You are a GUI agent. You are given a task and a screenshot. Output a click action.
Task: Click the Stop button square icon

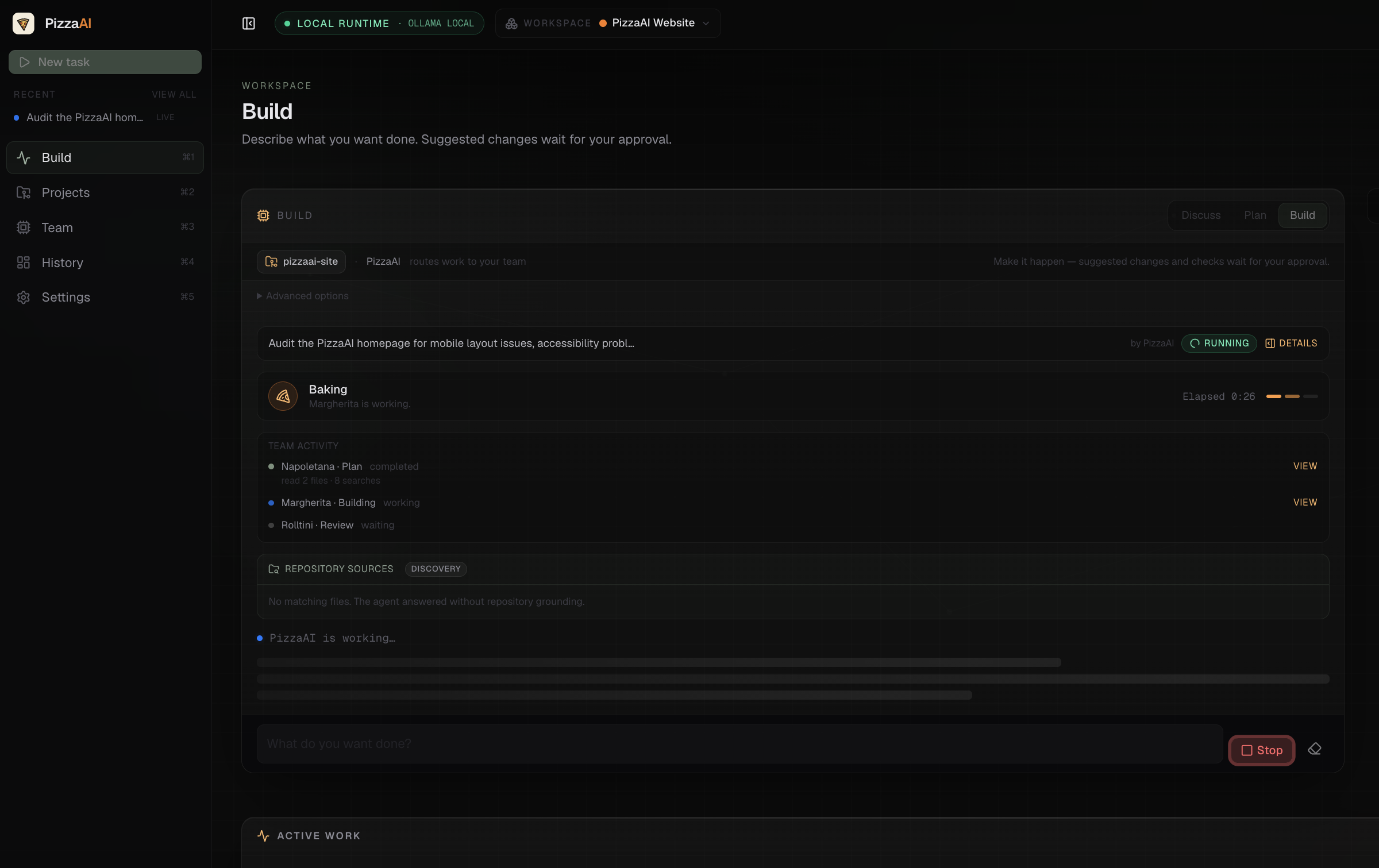point(1247,751)
